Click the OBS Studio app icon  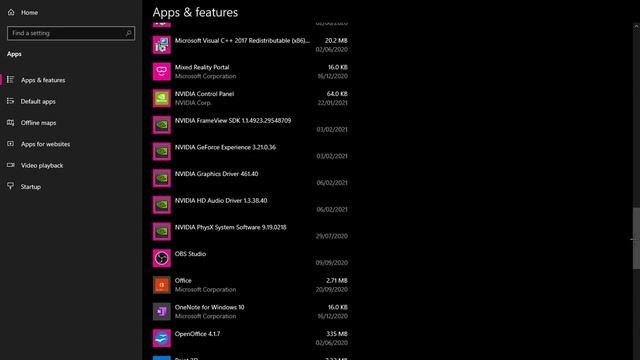[162, 258]
